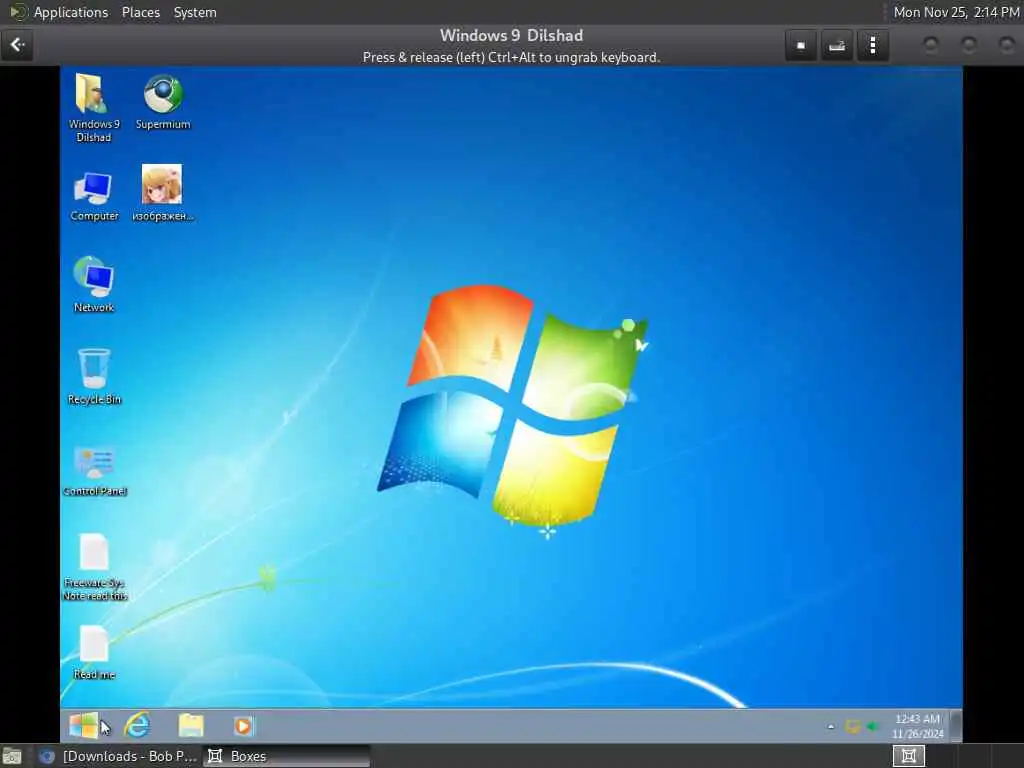The width and height of the screenshot is (1024, 768).
Task: Launch the Supermium browser desktop icon
Action: pos(163,102)
